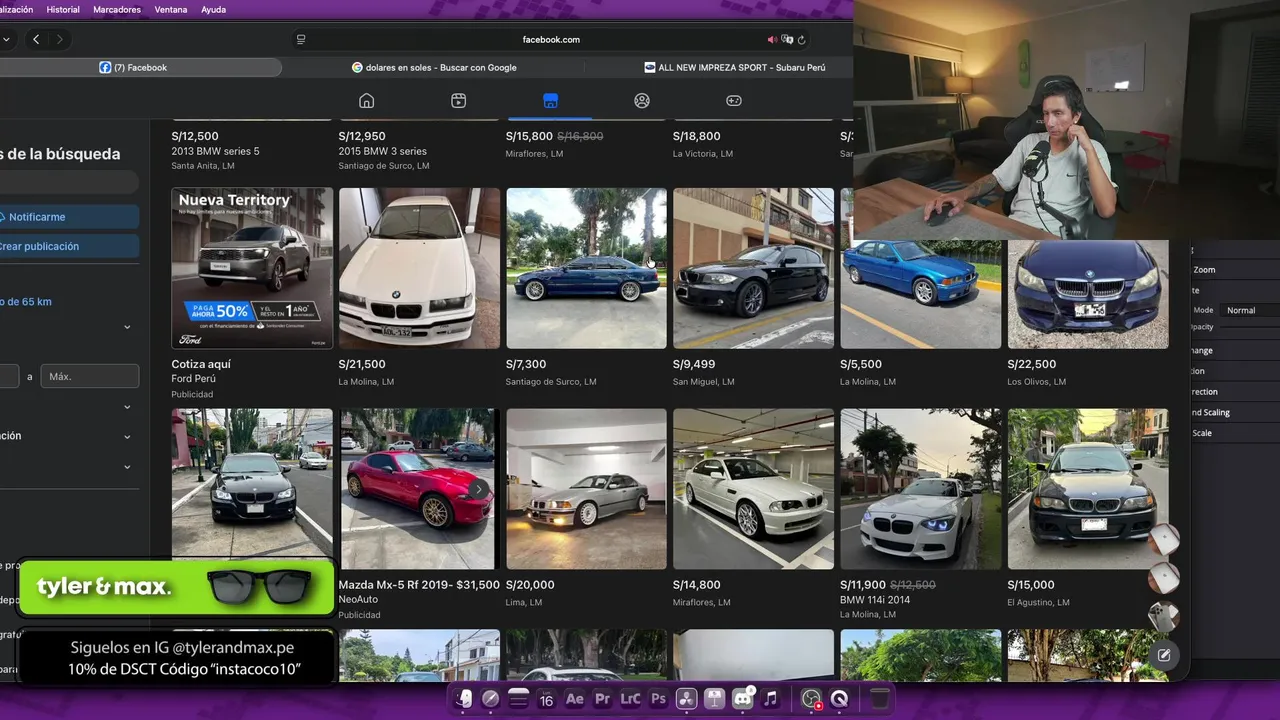Open Music app from the Dock

771,699
